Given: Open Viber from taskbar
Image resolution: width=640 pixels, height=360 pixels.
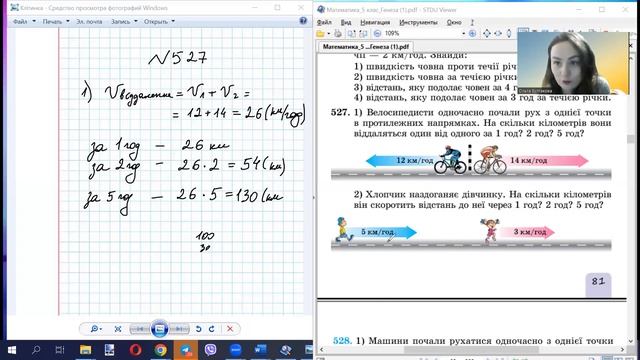Looking at the screenshot, I should 211,350.
